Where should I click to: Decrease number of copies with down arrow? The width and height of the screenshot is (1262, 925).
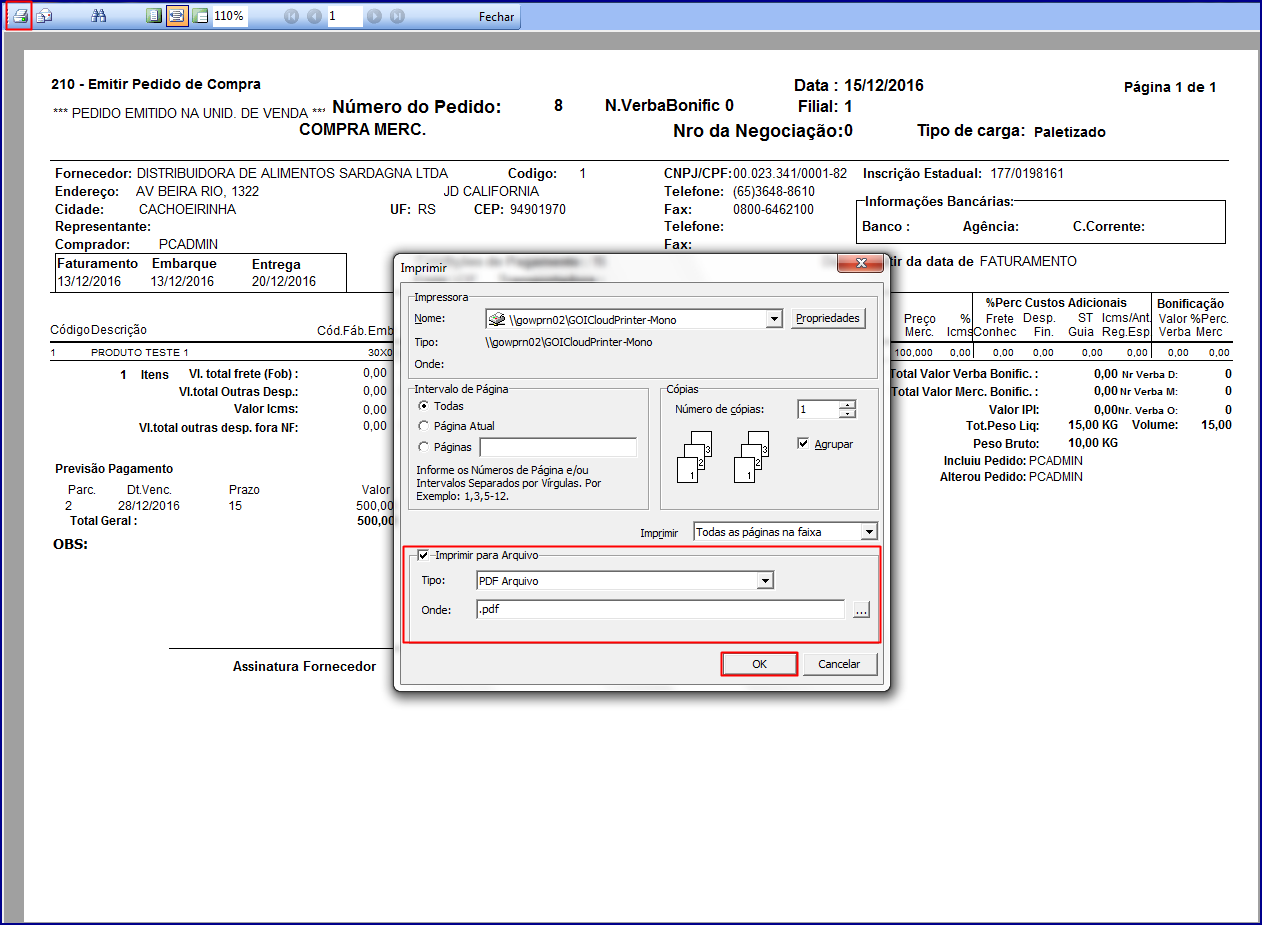(848, 414)
